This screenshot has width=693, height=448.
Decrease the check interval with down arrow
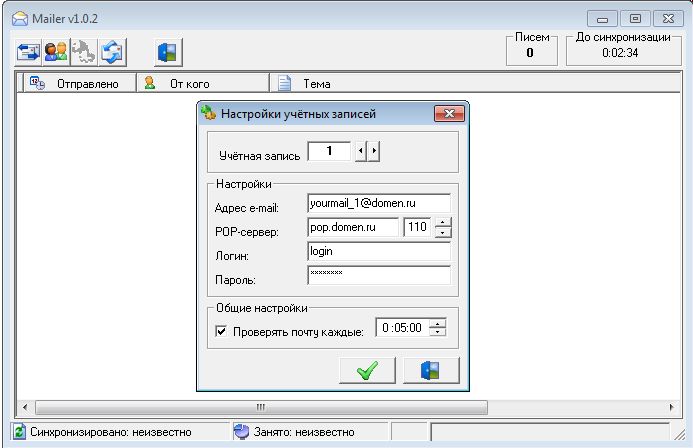click(x=438, y=332)
